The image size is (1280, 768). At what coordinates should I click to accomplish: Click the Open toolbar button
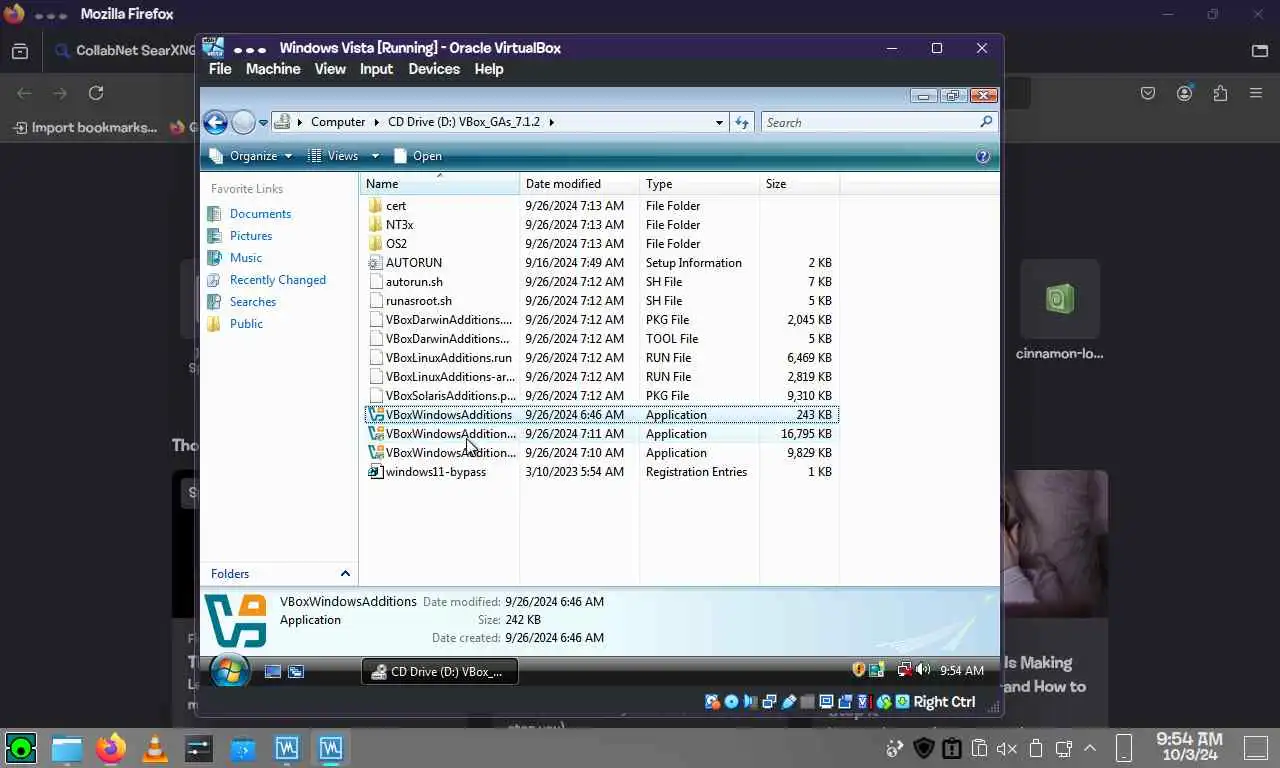pyautogui.click(x=418, y=156)
